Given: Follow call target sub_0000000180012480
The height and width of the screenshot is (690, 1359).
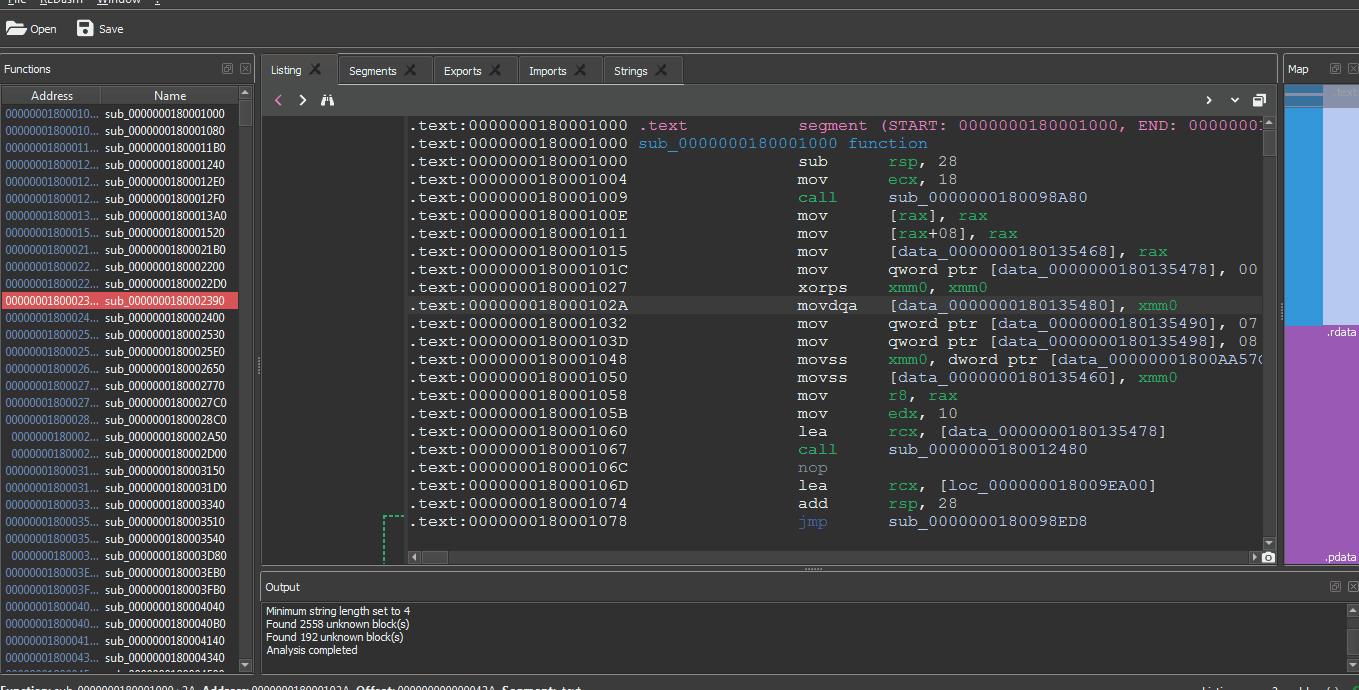Looking at the screenshot, I should click(987, 449).
